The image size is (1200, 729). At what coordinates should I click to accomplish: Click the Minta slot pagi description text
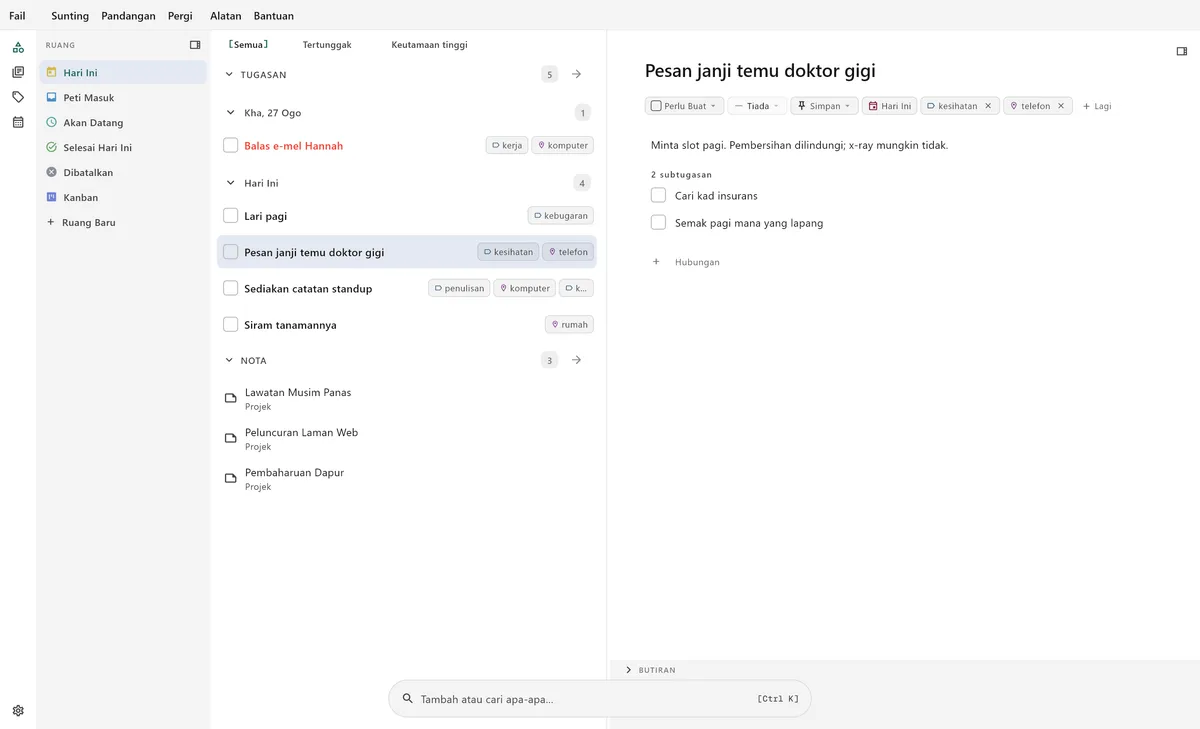click(x=799, y=145)
